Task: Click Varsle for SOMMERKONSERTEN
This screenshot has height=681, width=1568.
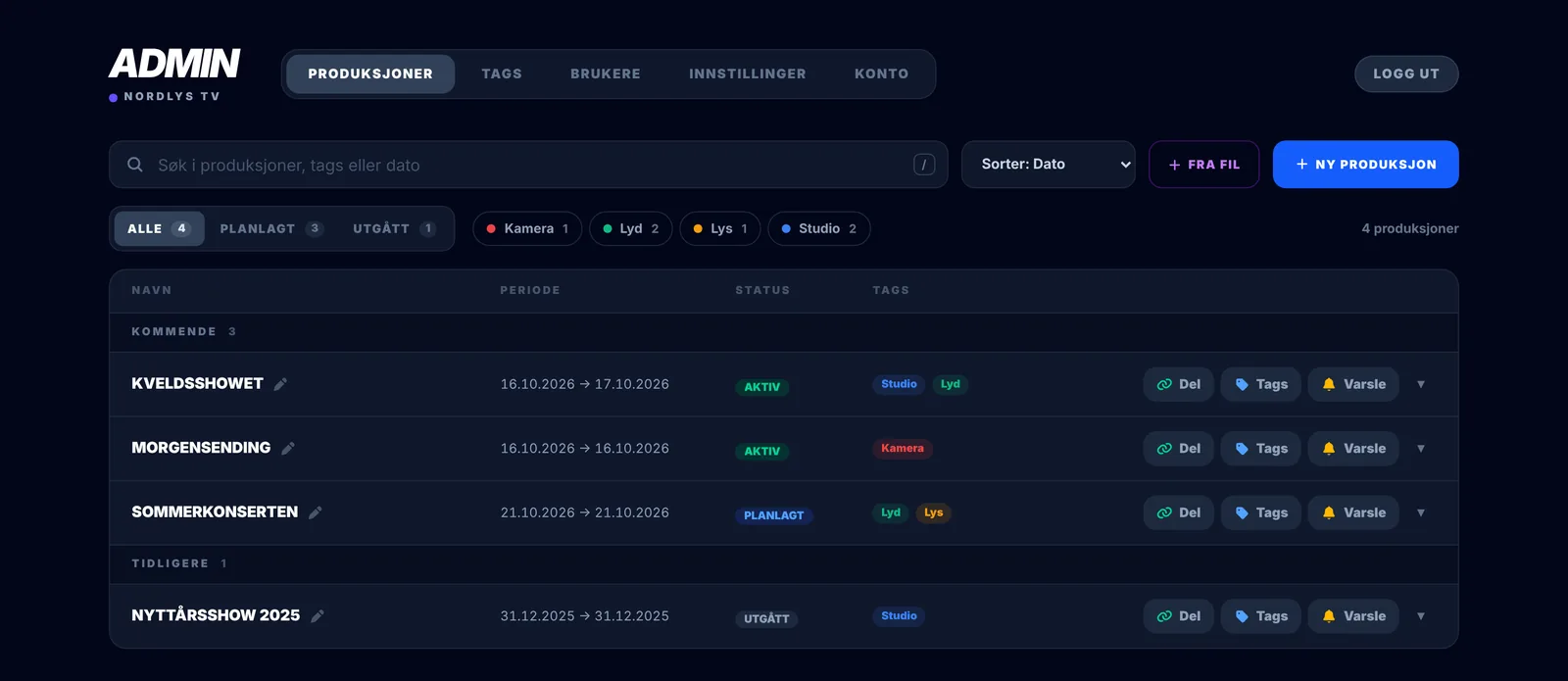Action: tap(1353, 512)
